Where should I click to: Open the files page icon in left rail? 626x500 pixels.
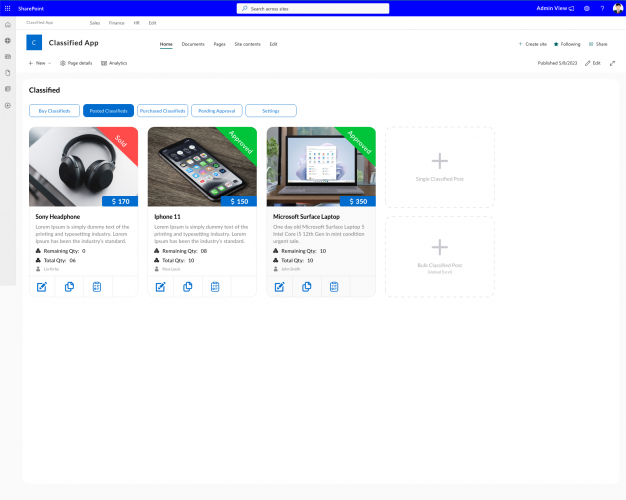[x=8, y=73]
